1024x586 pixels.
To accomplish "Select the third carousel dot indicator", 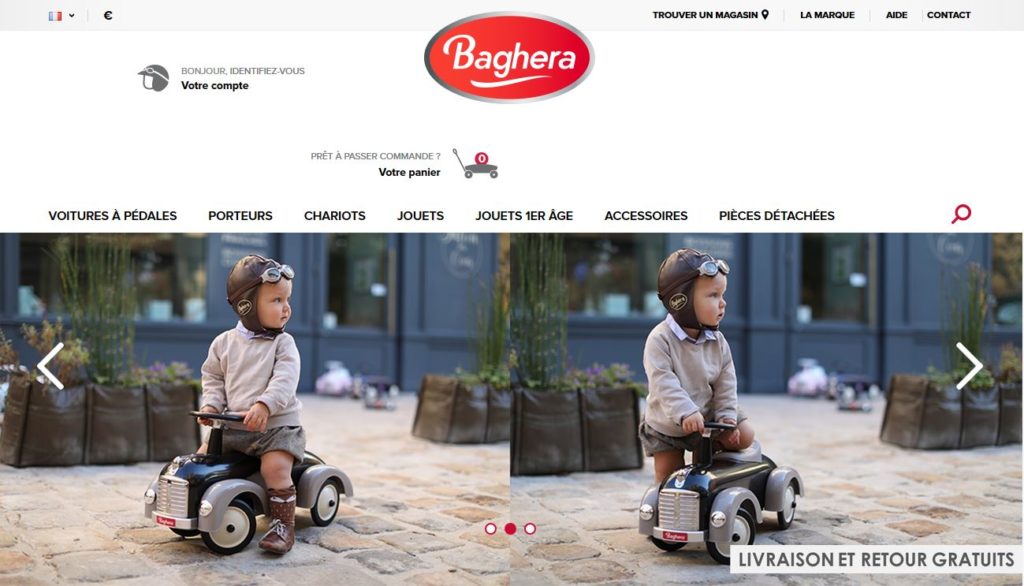I will click(530, 529).
